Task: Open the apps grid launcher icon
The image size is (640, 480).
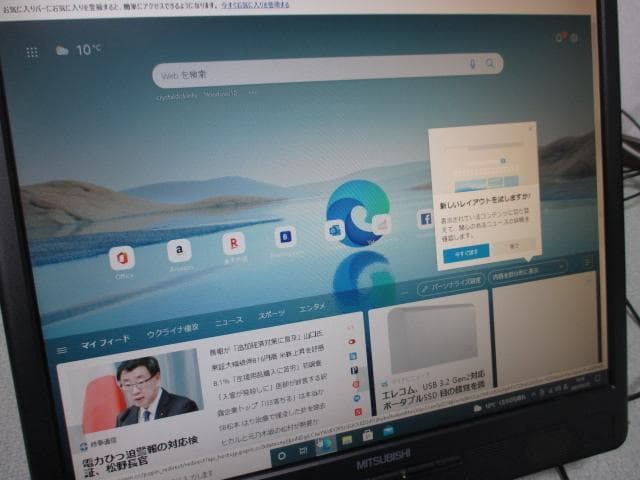Action: (32, 53)
